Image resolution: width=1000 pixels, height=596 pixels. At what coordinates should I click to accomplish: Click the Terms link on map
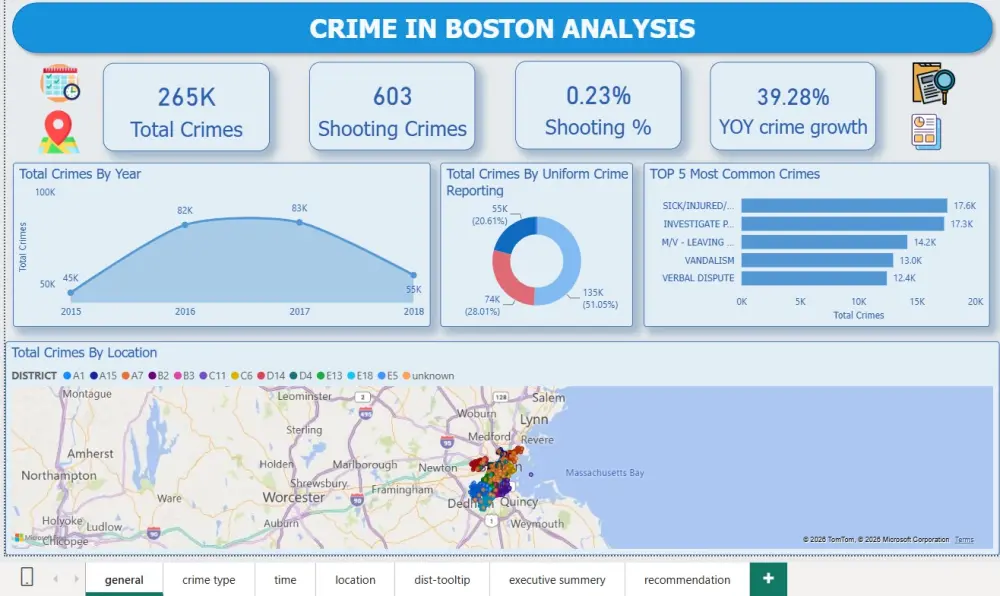click(964, 539)
